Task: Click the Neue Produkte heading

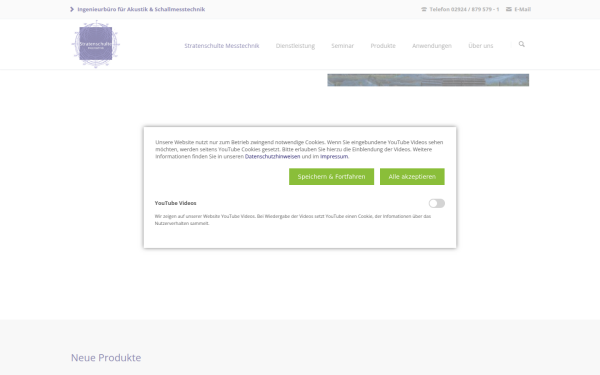Action: 106,357
